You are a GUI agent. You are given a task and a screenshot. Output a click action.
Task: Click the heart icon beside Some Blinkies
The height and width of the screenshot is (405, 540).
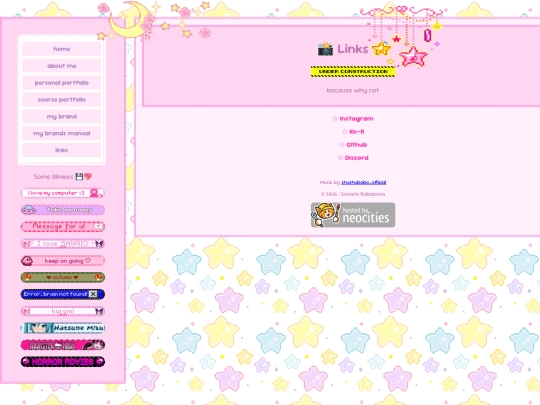pyautogui.click(x=88, y=177)
